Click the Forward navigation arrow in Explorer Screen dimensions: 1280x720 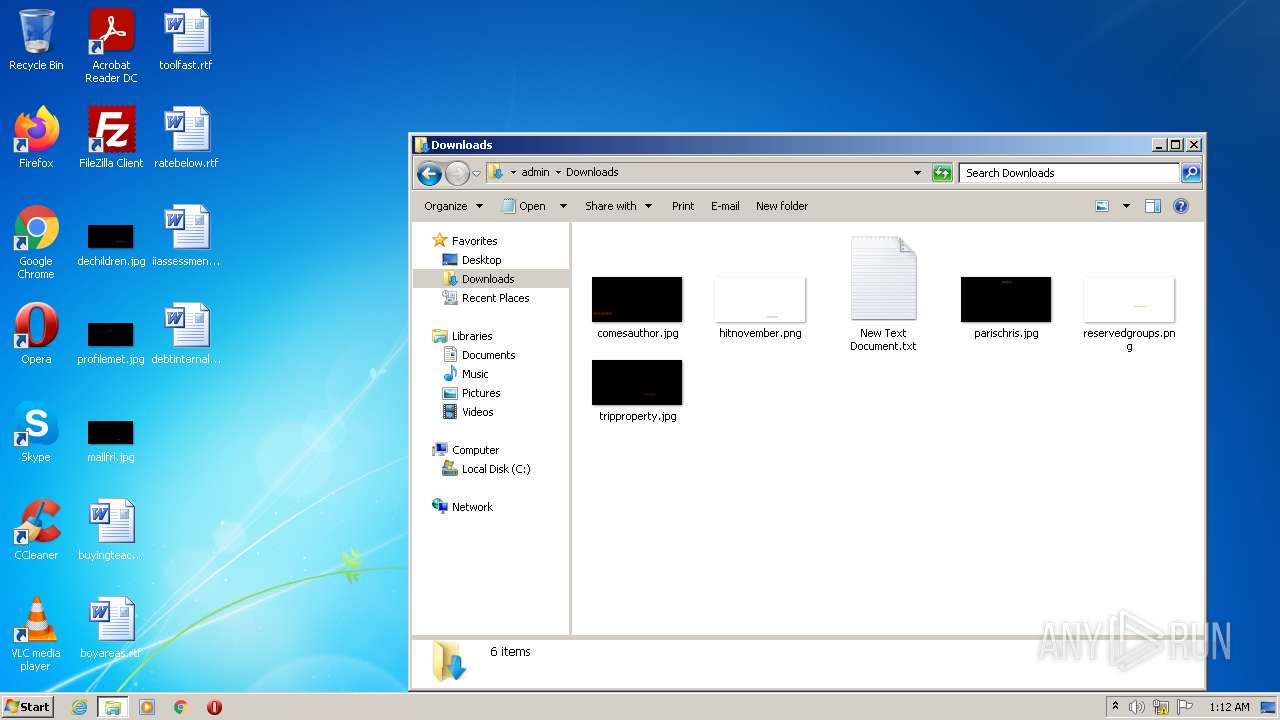click(x=457, y=173)
